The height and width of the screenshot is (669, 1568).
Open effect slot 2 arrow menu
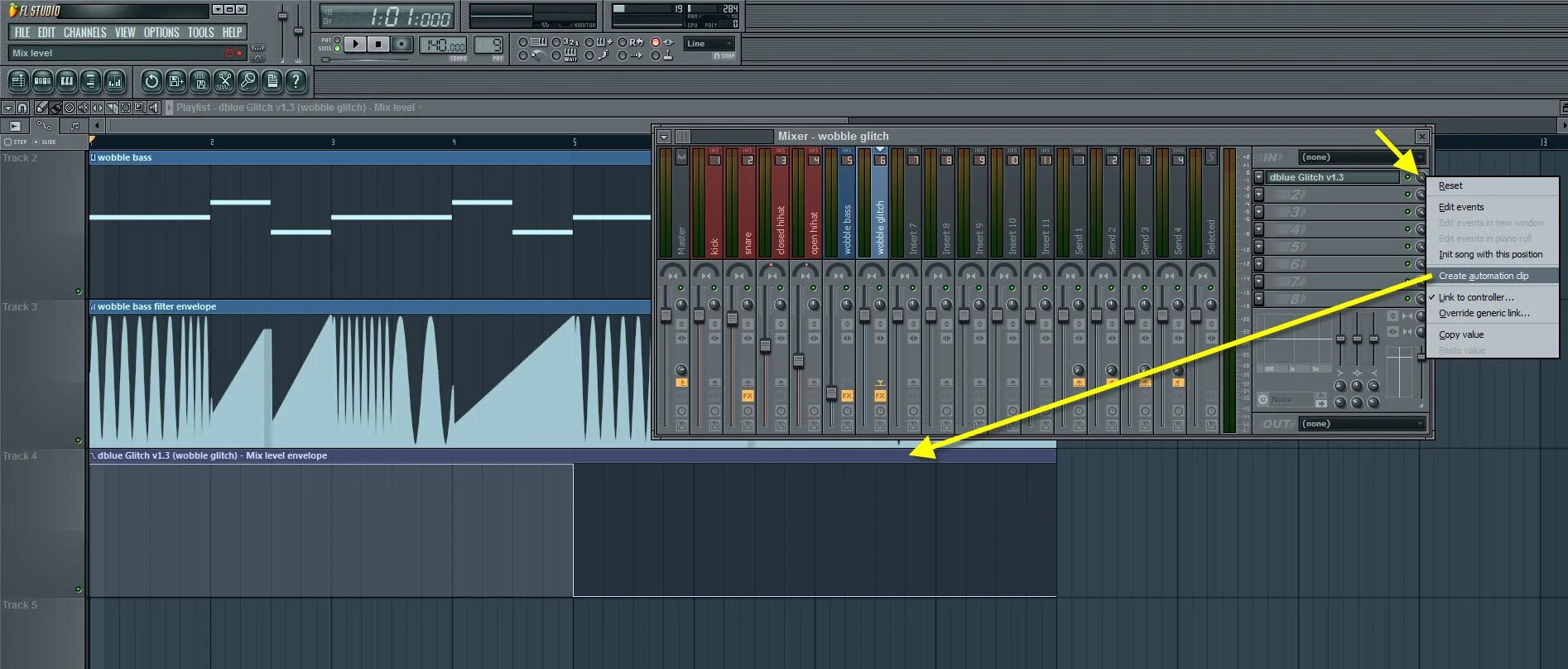tap(1258, 195)
